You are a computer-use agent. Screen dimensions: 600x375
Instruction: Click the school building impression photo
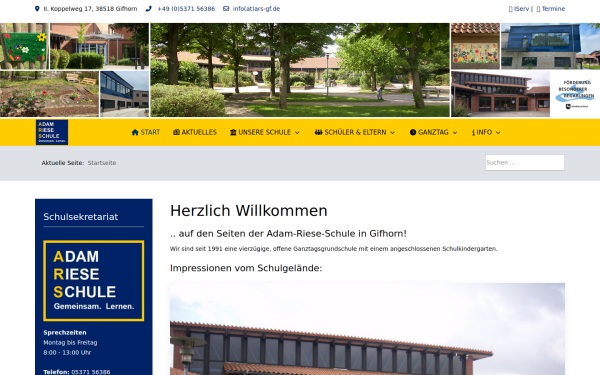click(x=367, y=329)
